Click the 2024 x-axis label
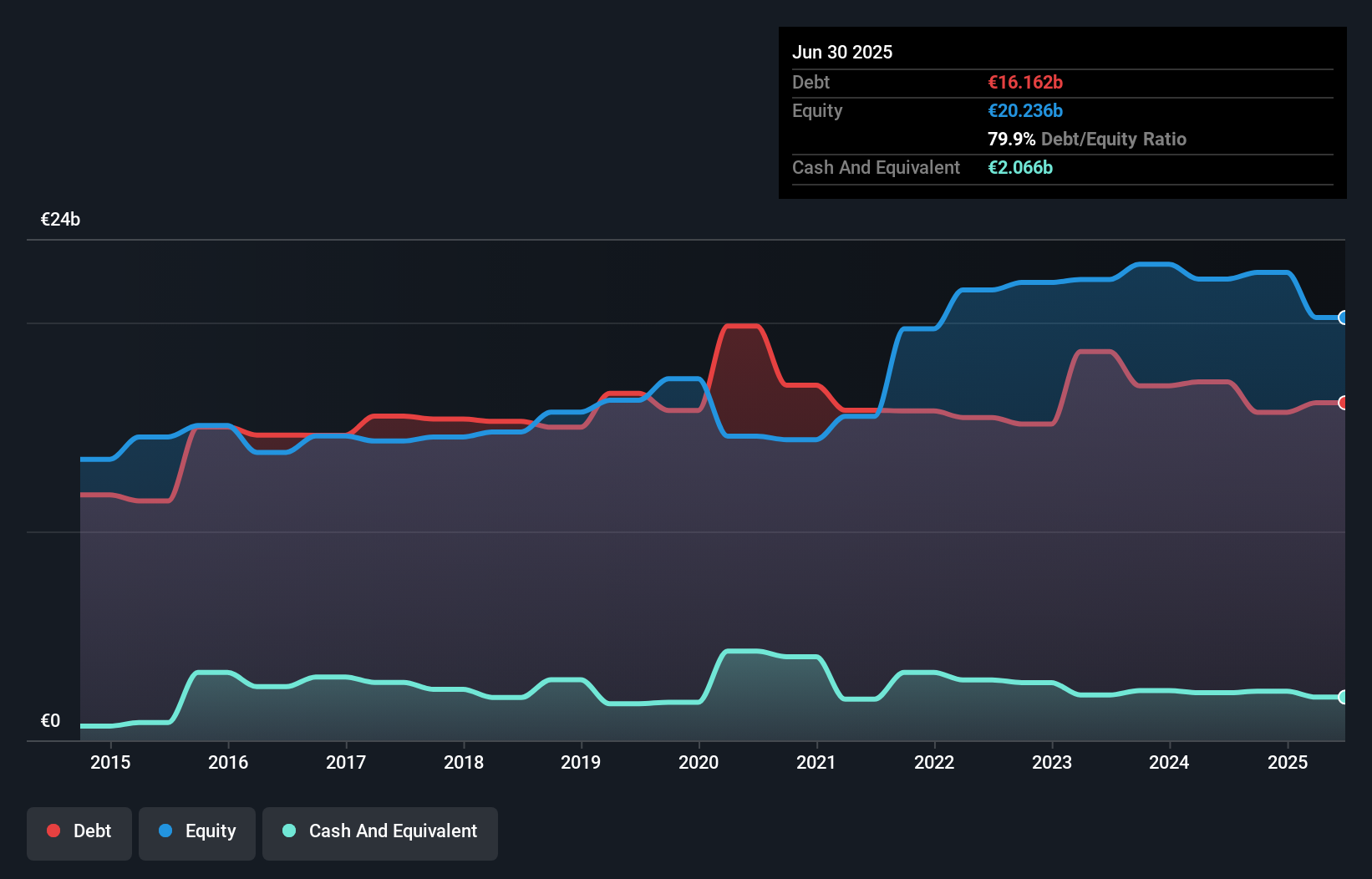 (x=1169, y=762)
